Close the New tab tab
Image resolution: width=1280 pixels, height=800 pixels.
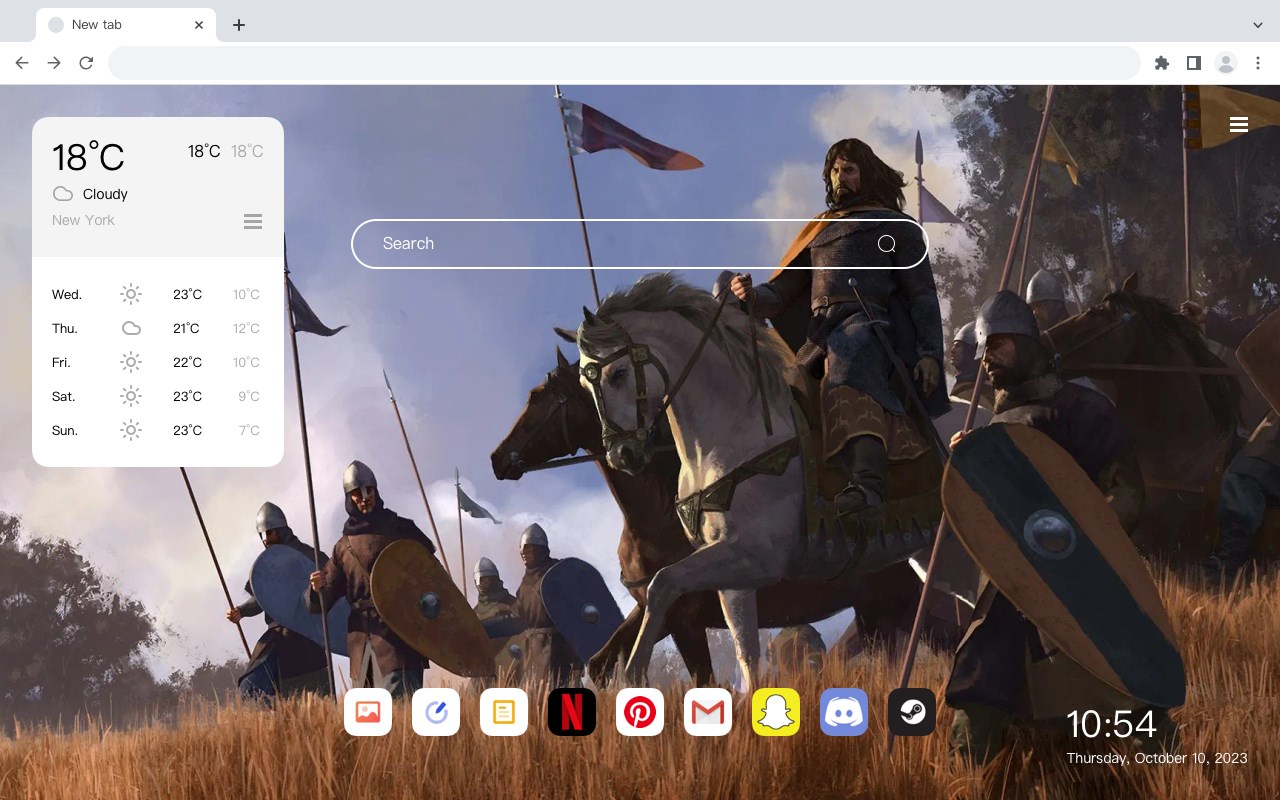pyautogui.click(x=199, y=25)
